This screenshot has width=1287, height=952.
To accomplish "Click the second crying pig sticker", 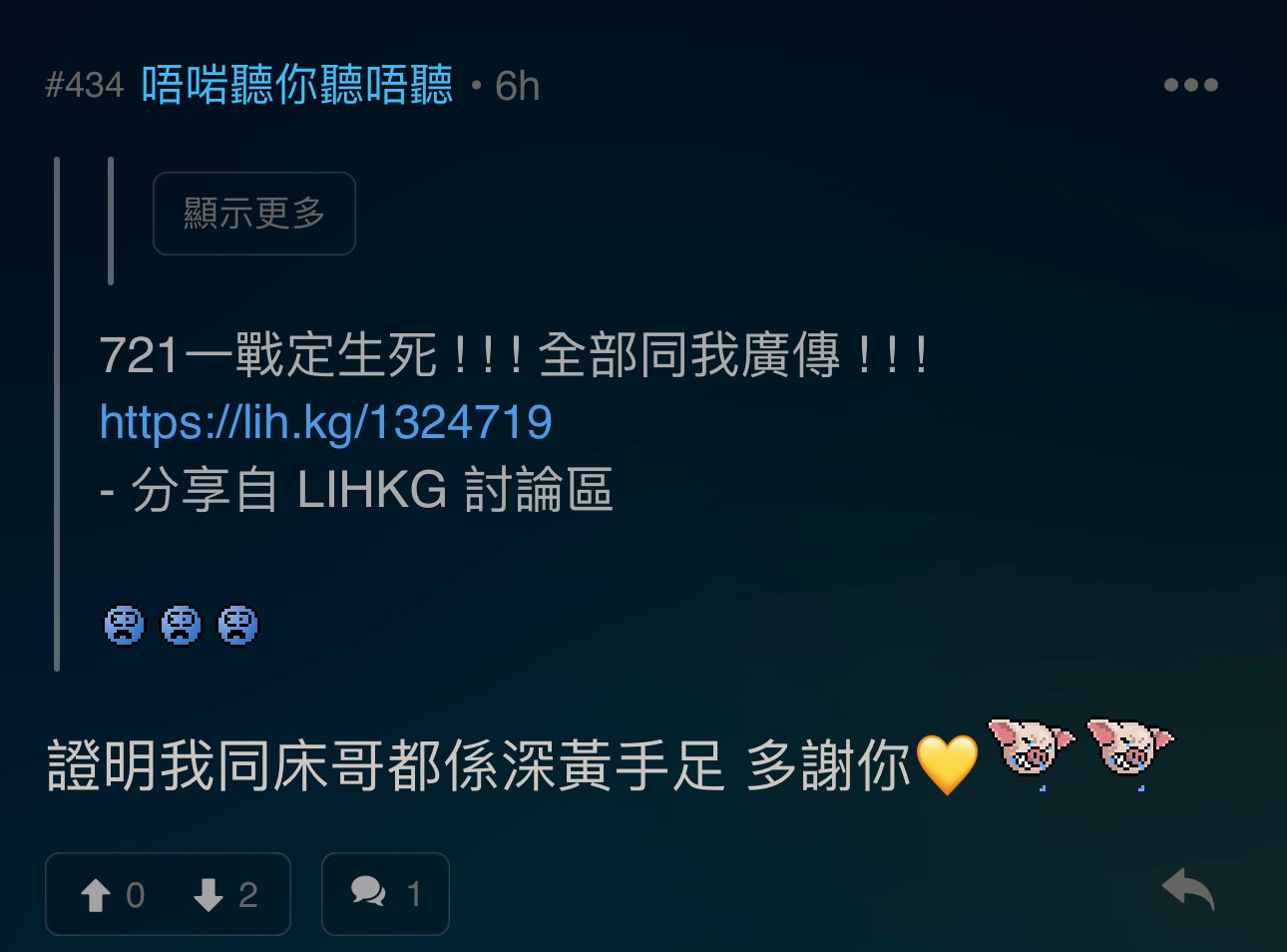I will click(x=1129, y=750).
